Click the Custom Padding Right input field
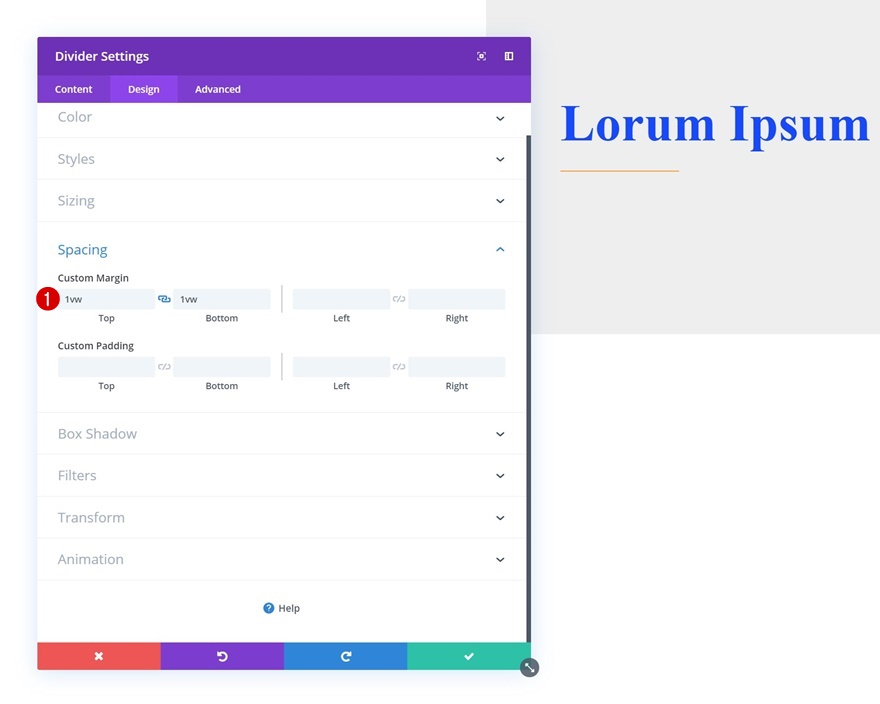This screenshot has width=880, height=704. tap(457, 367)
